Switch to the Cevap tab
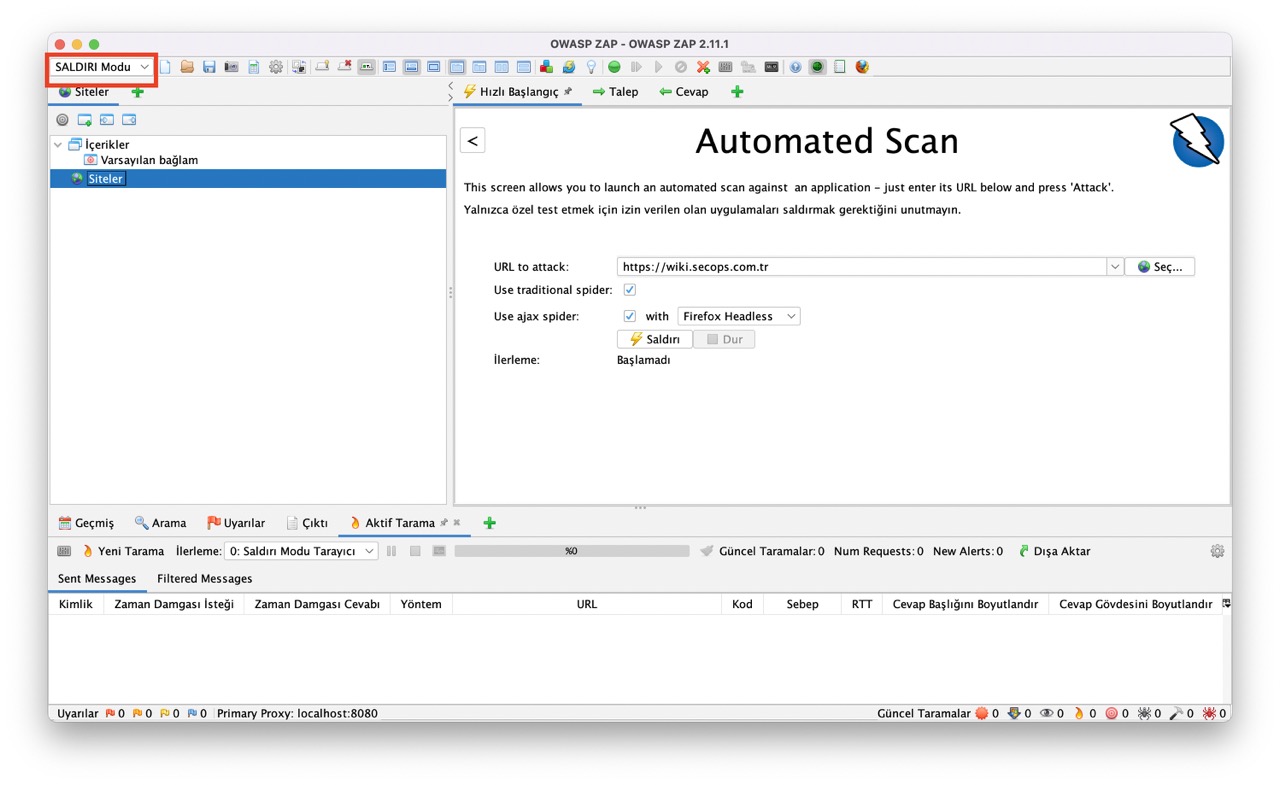Image resolution: width=1280 pixels, height=785 pixels. coord(684,92)
